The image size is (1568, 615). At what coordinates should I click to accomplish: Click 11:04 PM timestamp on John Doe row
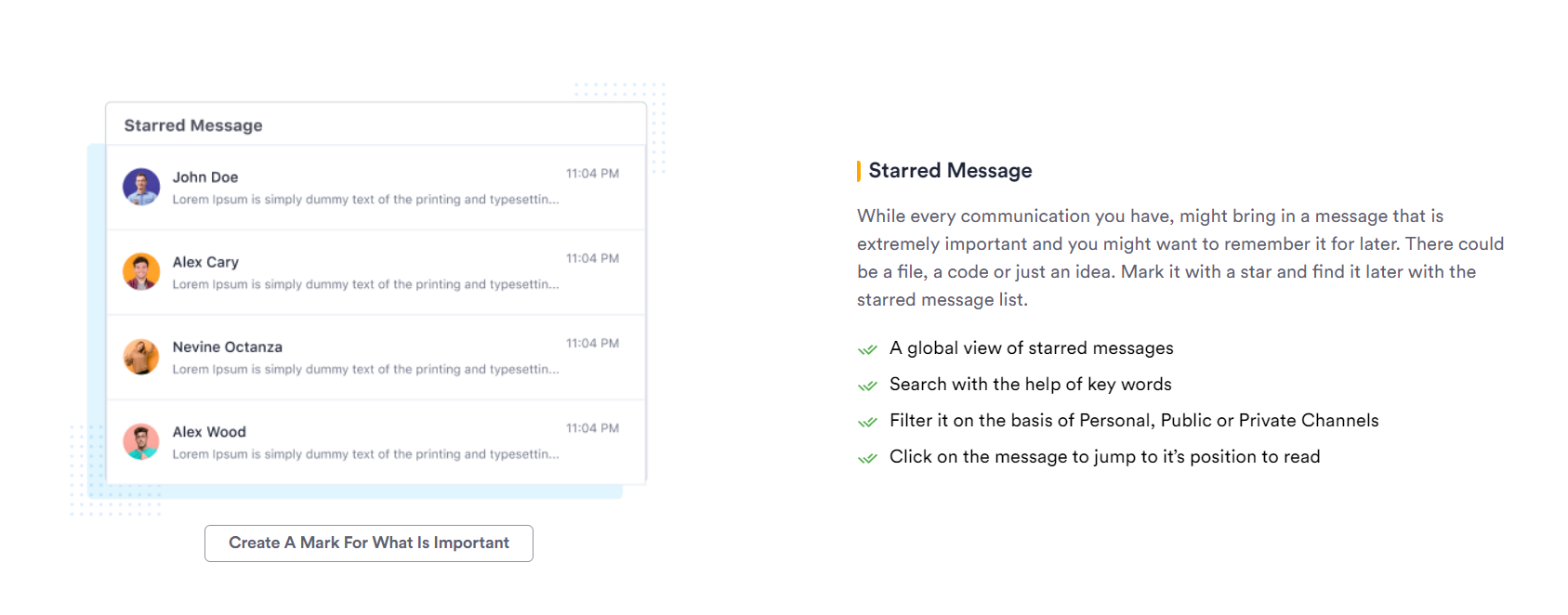[592, 174]
